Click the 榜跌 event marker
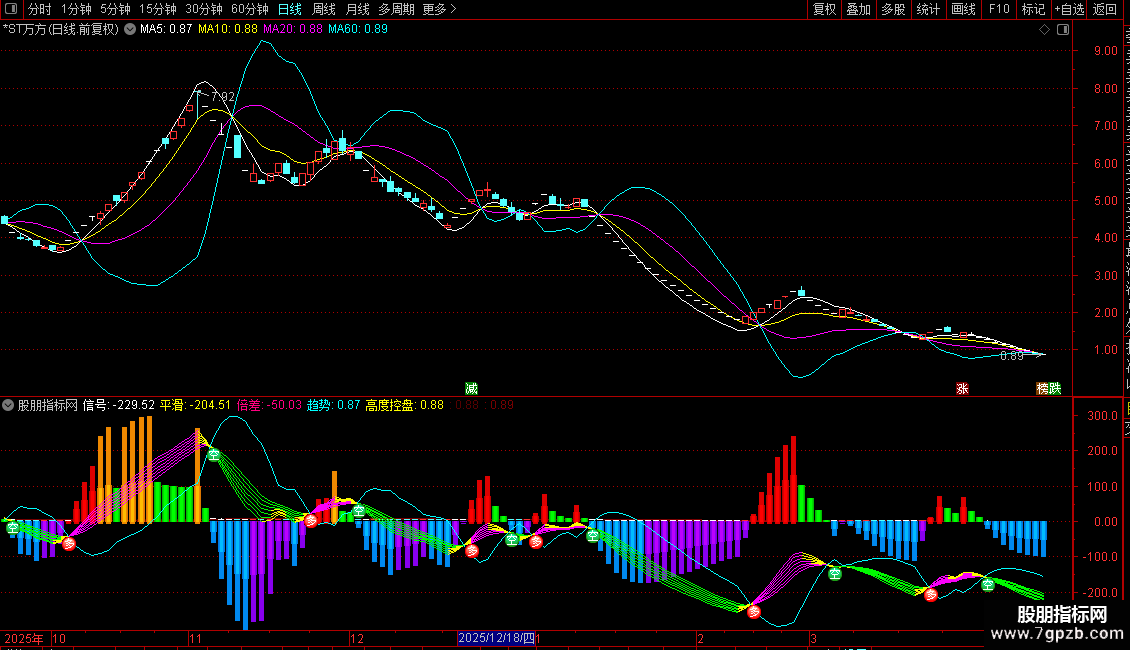Image resolution: width=1130 pixels, height=650 pixels. tap(1049, 388)
